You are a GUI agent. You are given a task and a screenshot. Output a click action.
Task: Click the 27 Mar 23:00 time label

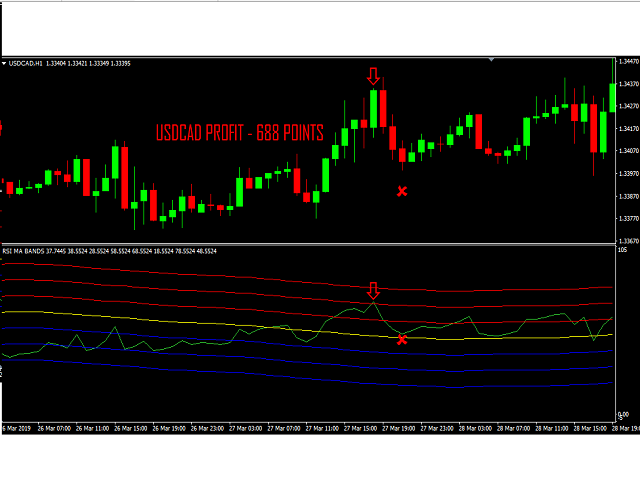(x=437, y=429)
